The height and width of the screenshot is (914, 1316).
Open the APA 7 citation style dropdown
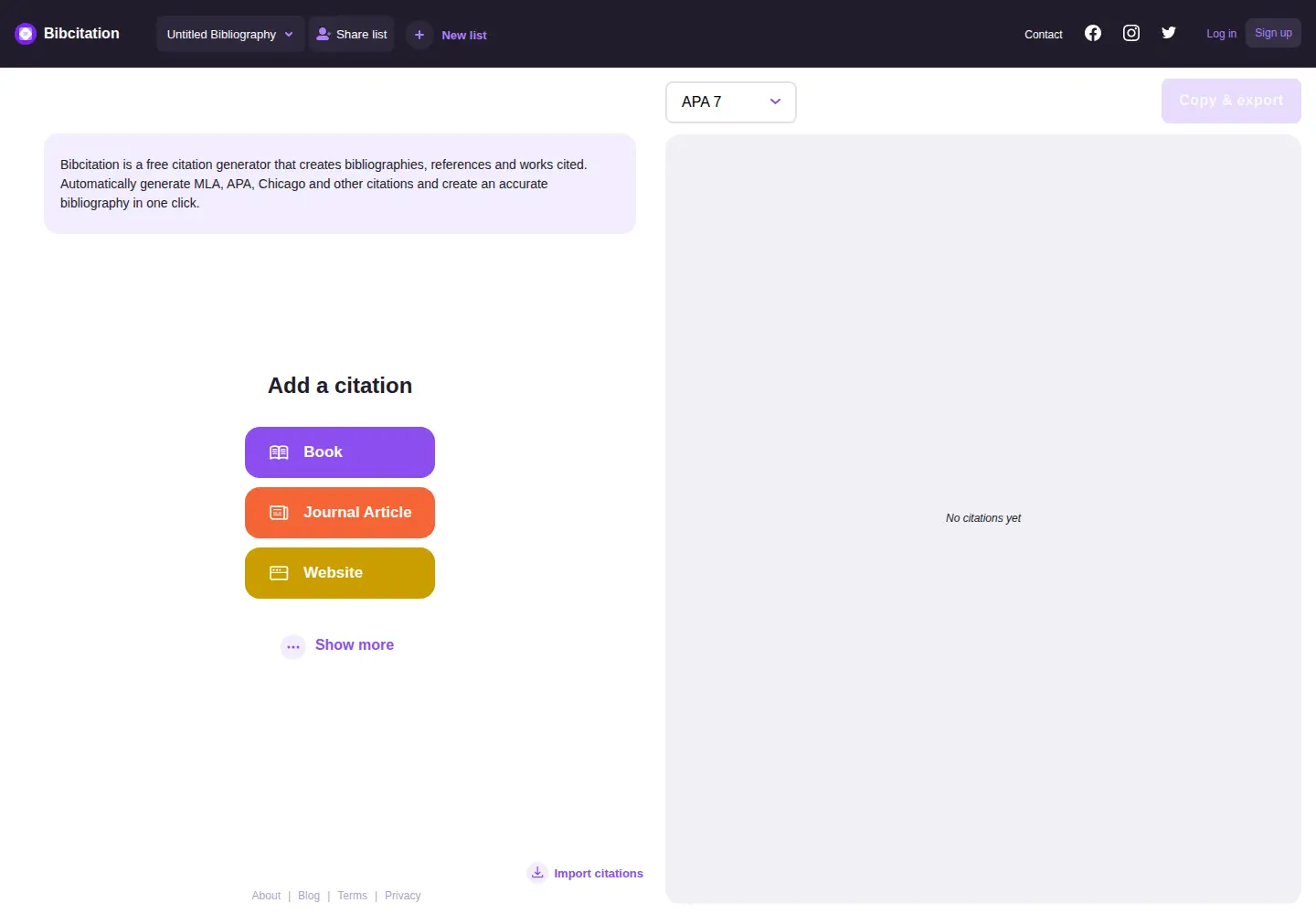[x=731, y=101]
